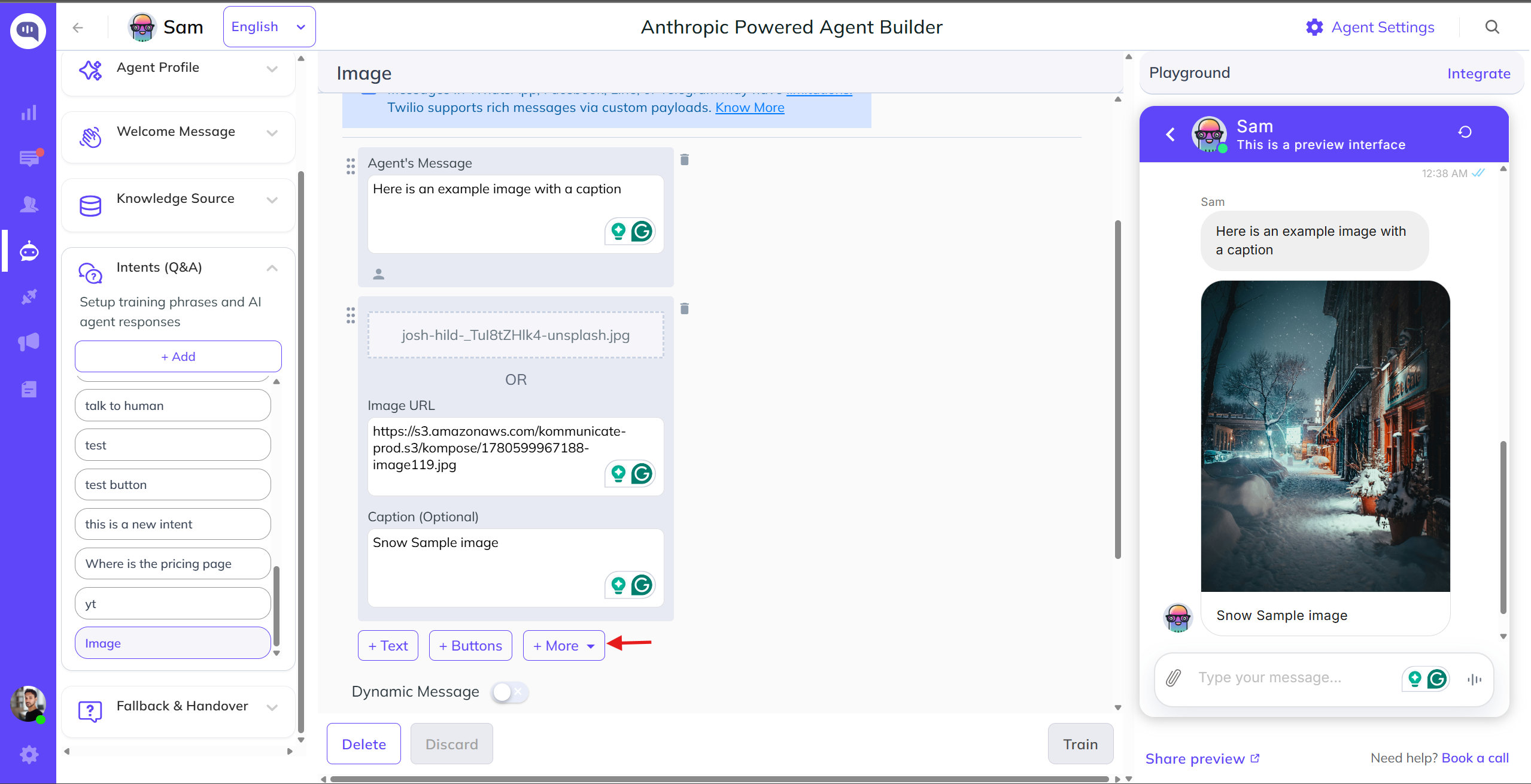The width and height of the screenshot is (1531, 784).
Task: Click the + Text button
Action: [x=388, y=646]
